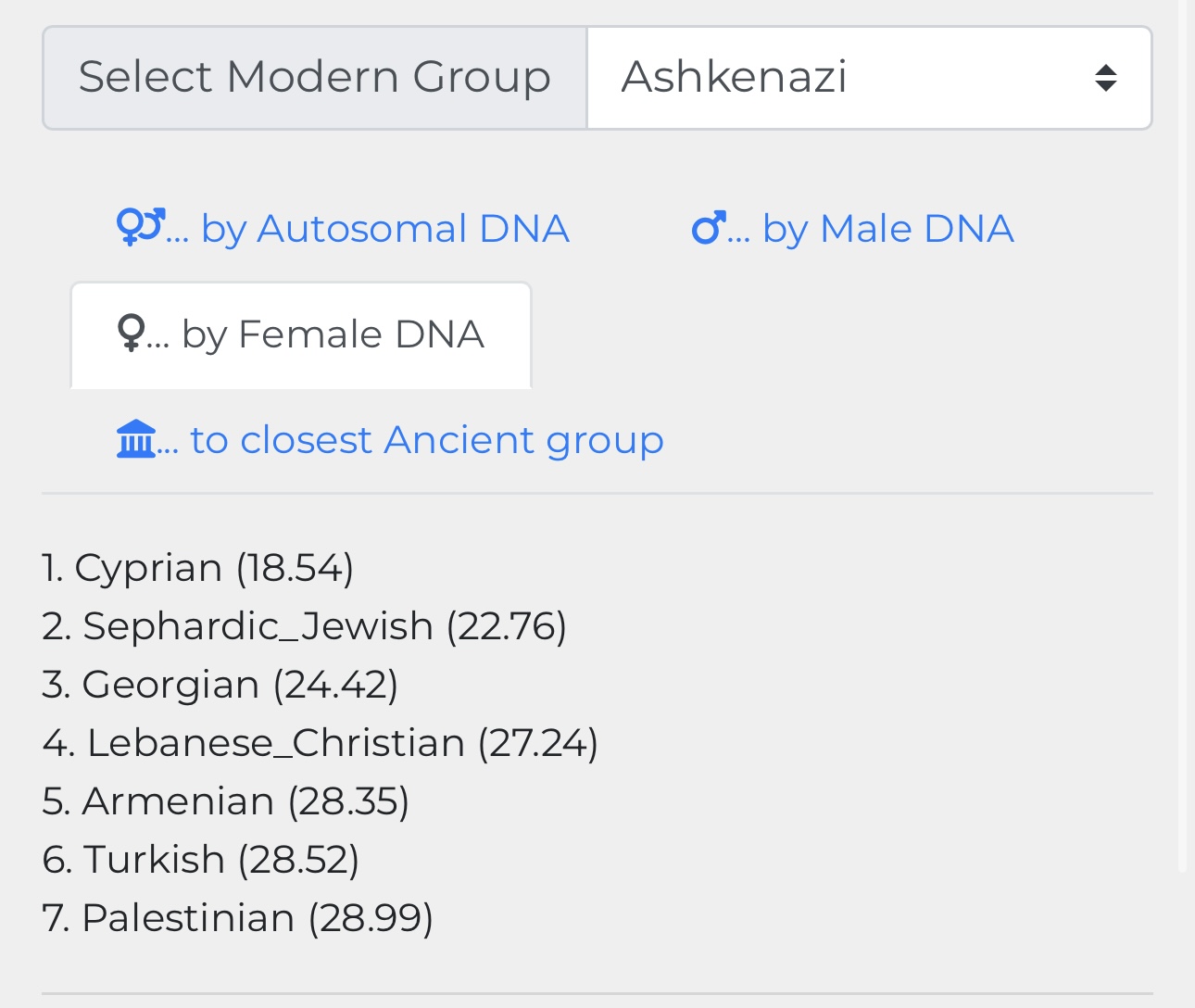Viewport: 1195px width, 1008px height.
Task: Click the Lebanese_Christian (27.24) entry
Action: pos(321,743)
